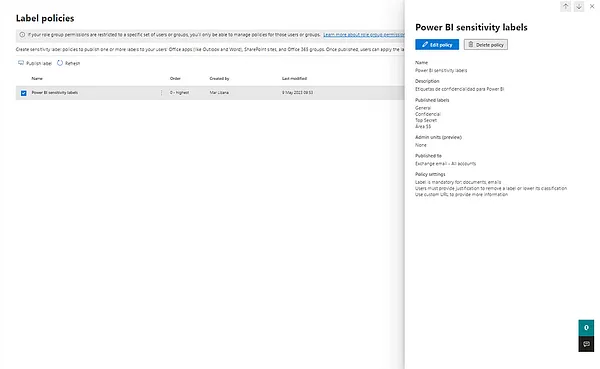Click the 'Label policies' page heading
This screenshot has height=369, width=600.
point(45,18)
